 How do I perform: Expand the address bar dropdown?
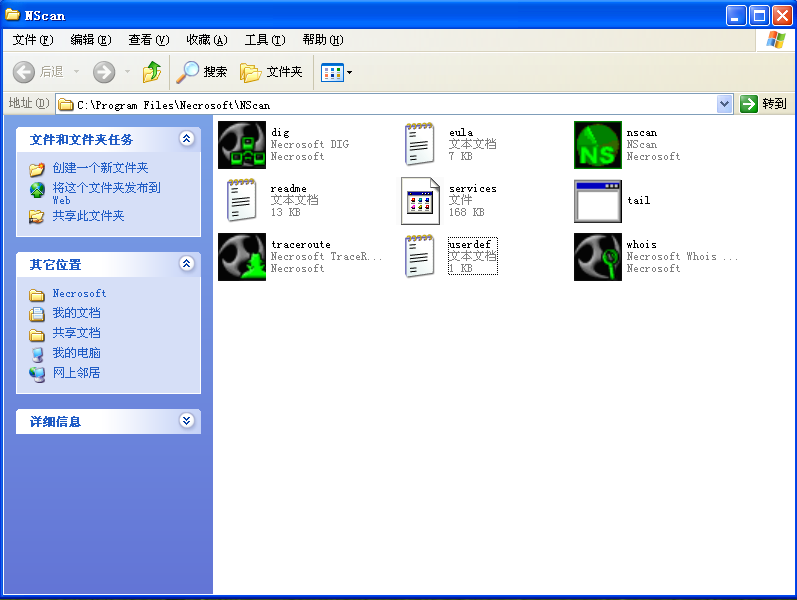pos(724,104)
